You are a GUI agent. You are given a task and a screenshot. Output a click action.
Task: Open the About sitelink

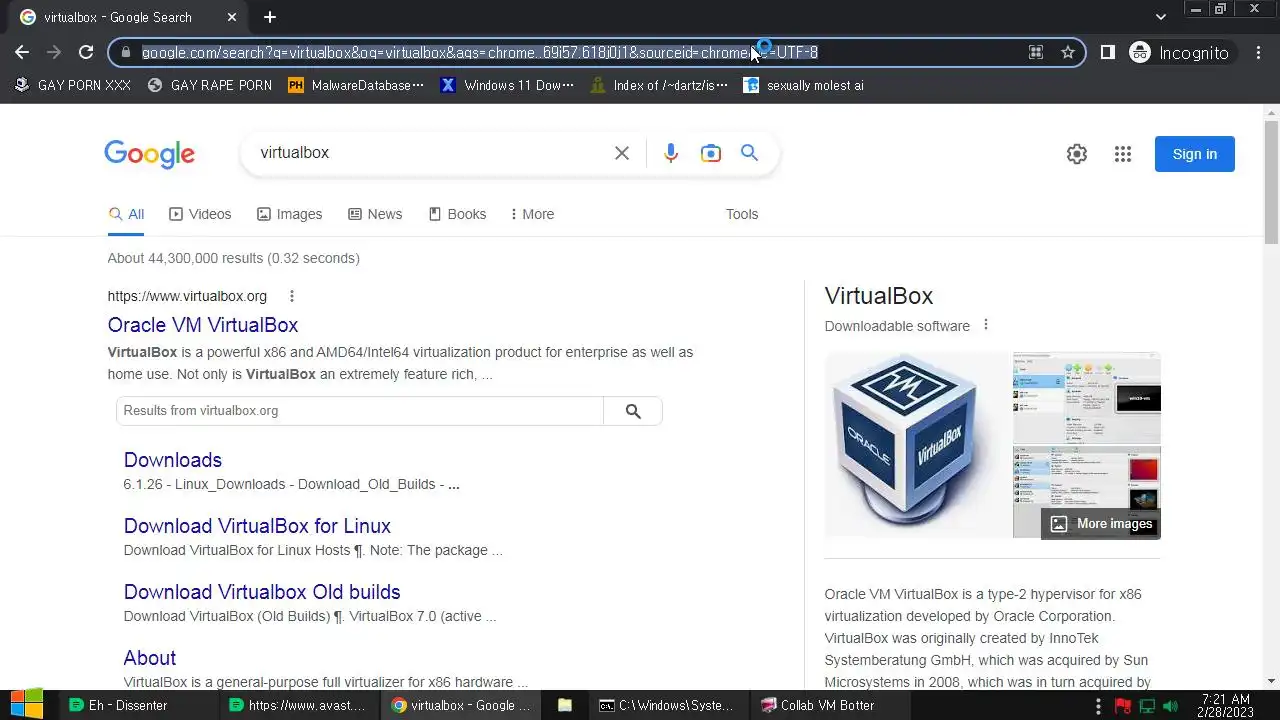click(x=150, y=658)
